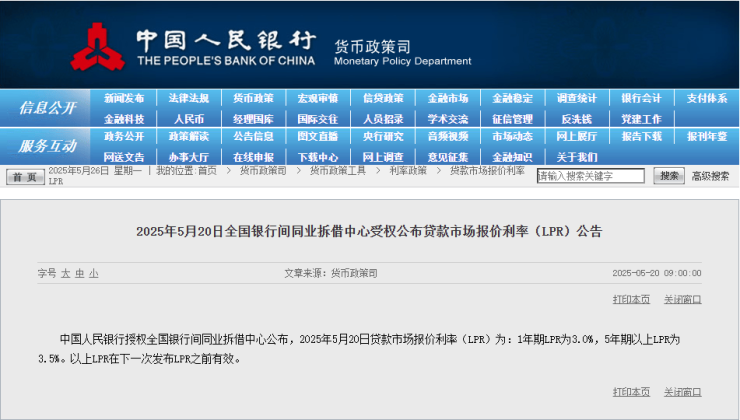Open 政策解读 menu item
This screenshot has height=420, width=740.
point(188,136)
